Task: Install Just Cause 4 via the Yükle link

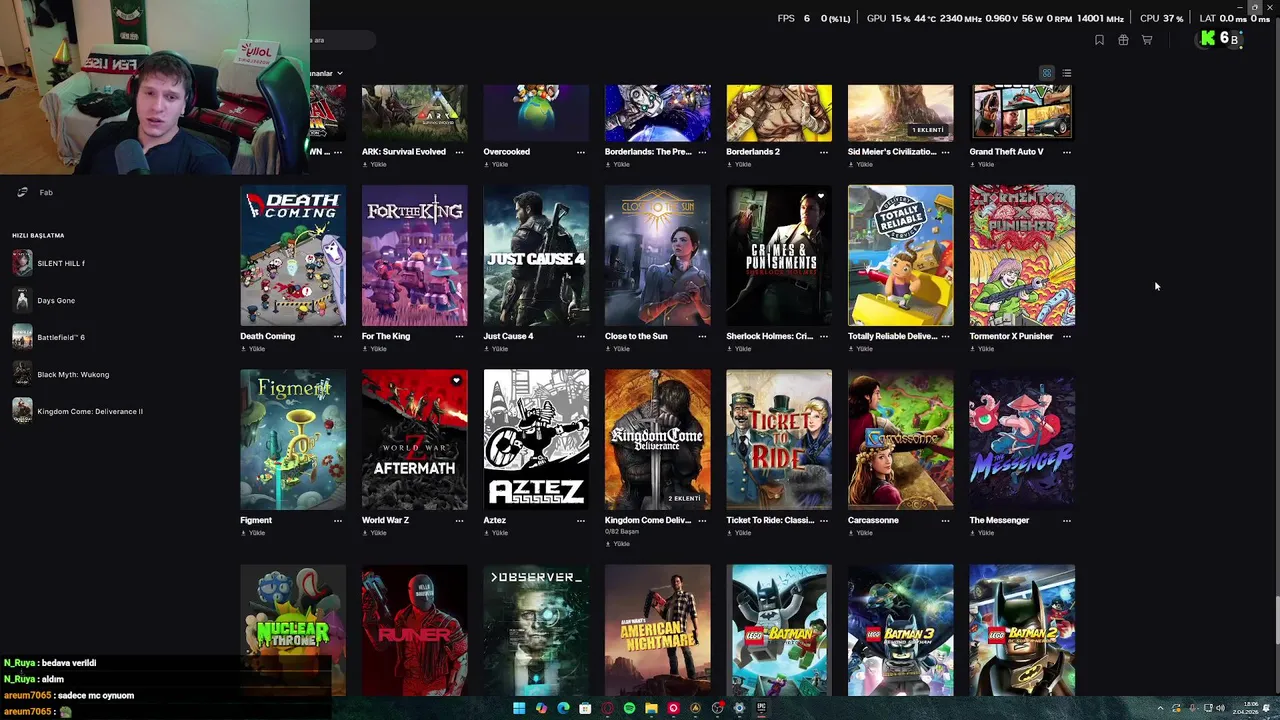Action: 497,349
